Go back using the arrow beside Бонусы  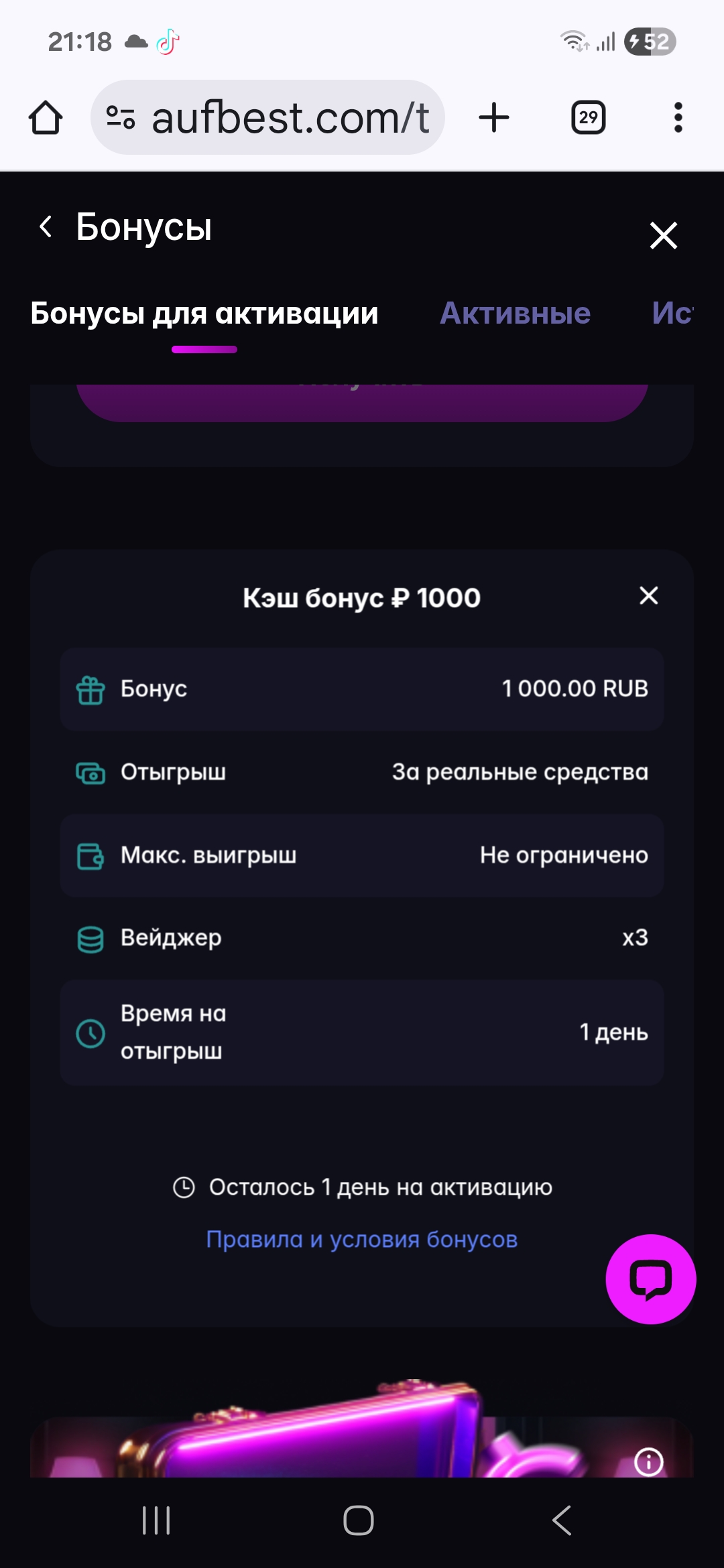click(46, 226)
